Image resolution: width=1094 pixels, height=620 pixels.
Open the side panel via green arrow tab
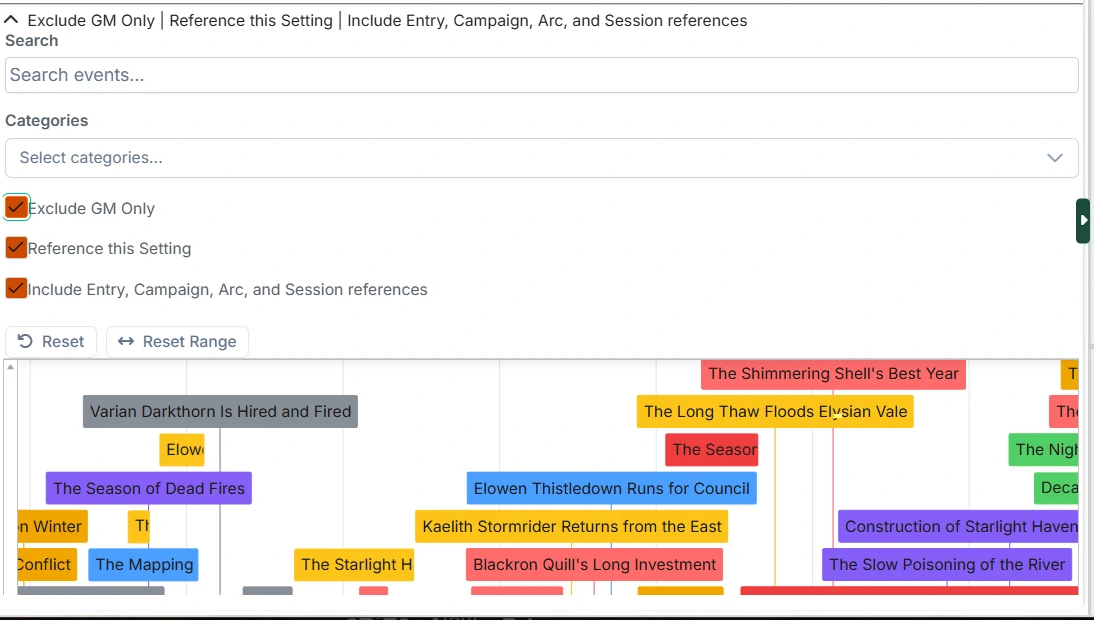tap(1084, 220)
